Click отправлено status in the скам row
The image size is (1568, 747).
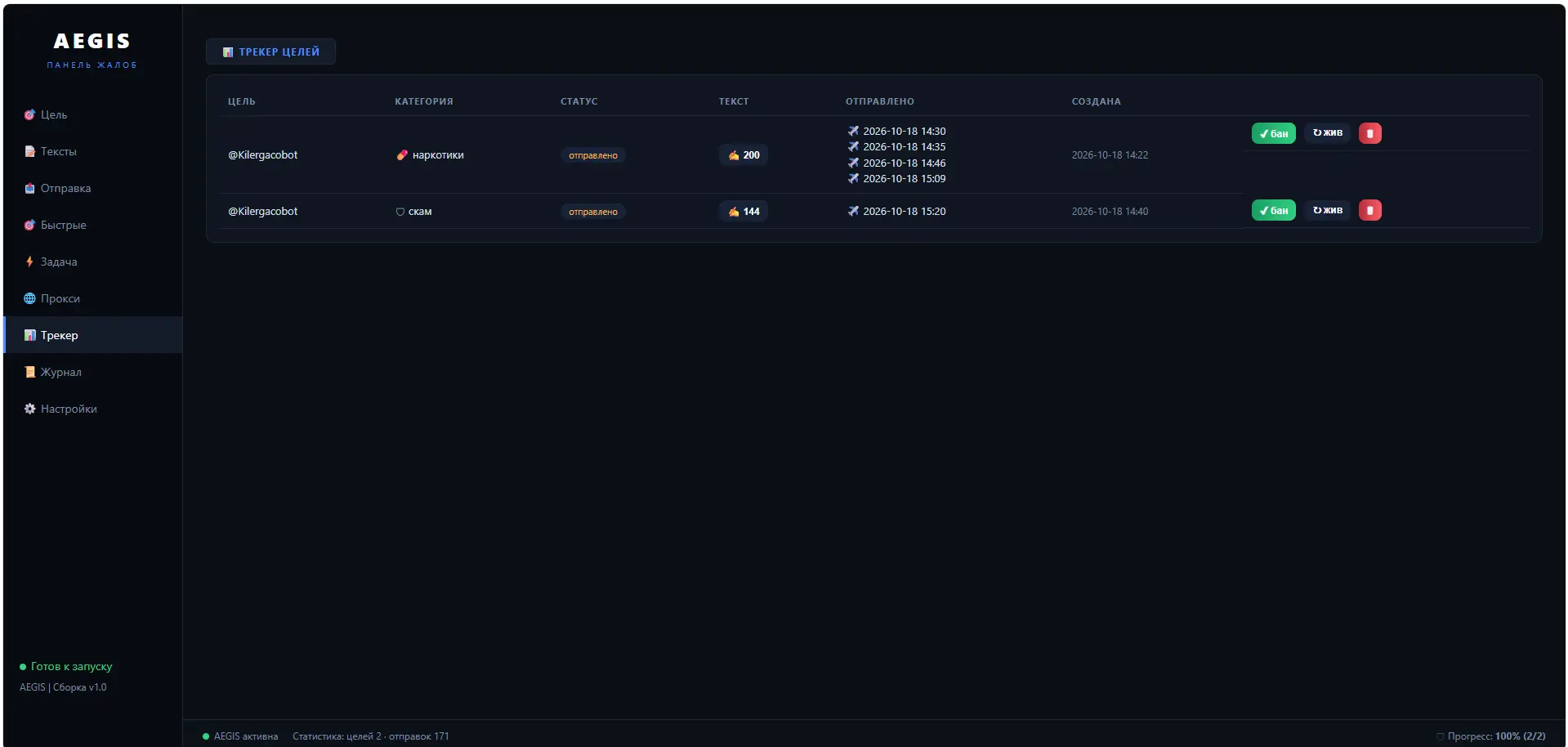pyautogui.click(x=593, y=212)
